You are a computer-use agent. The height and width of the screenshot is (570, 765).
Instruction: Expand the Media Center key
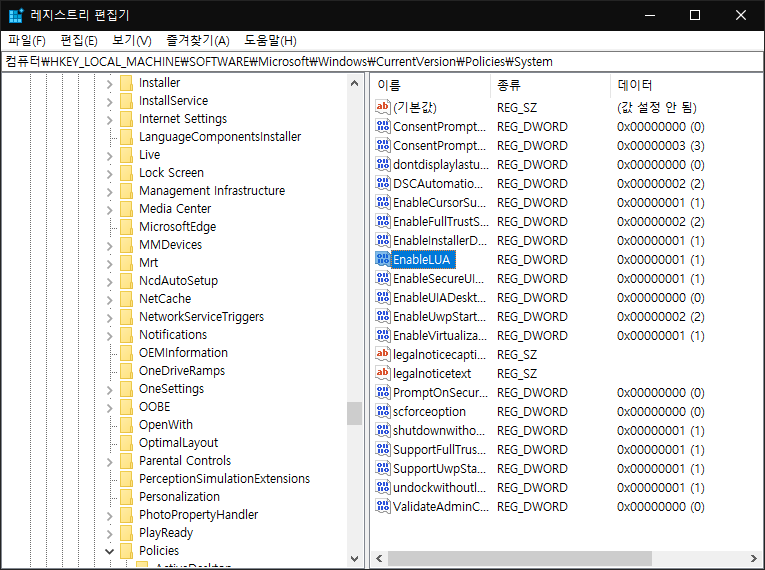(x=110, y=210)
